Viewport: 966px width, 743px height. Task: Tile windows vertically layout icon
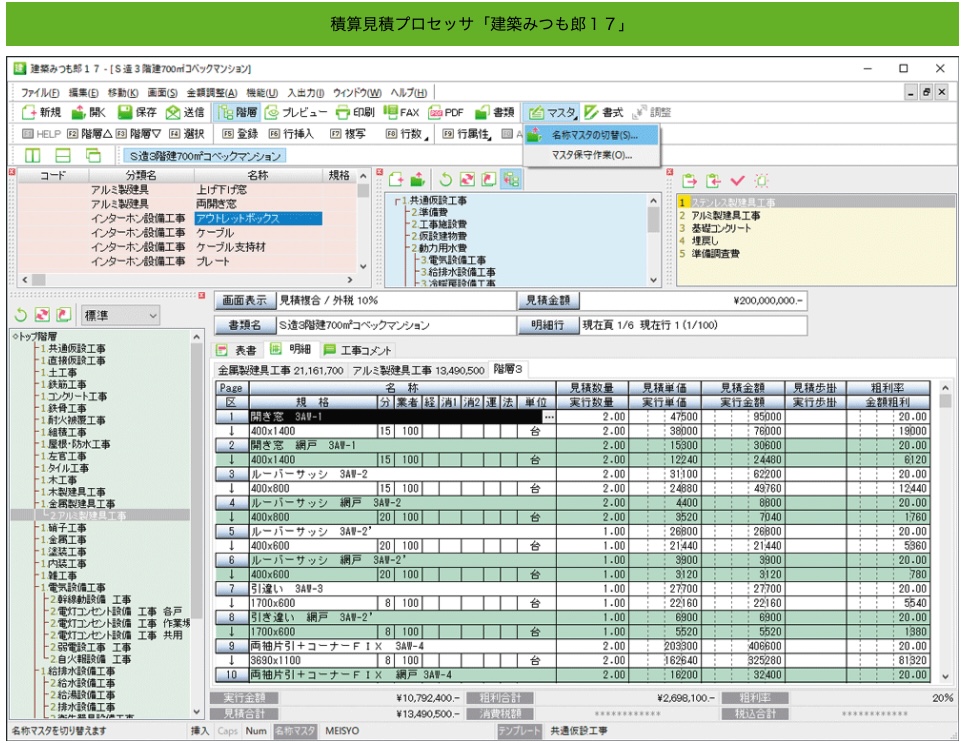click(32, 156)
